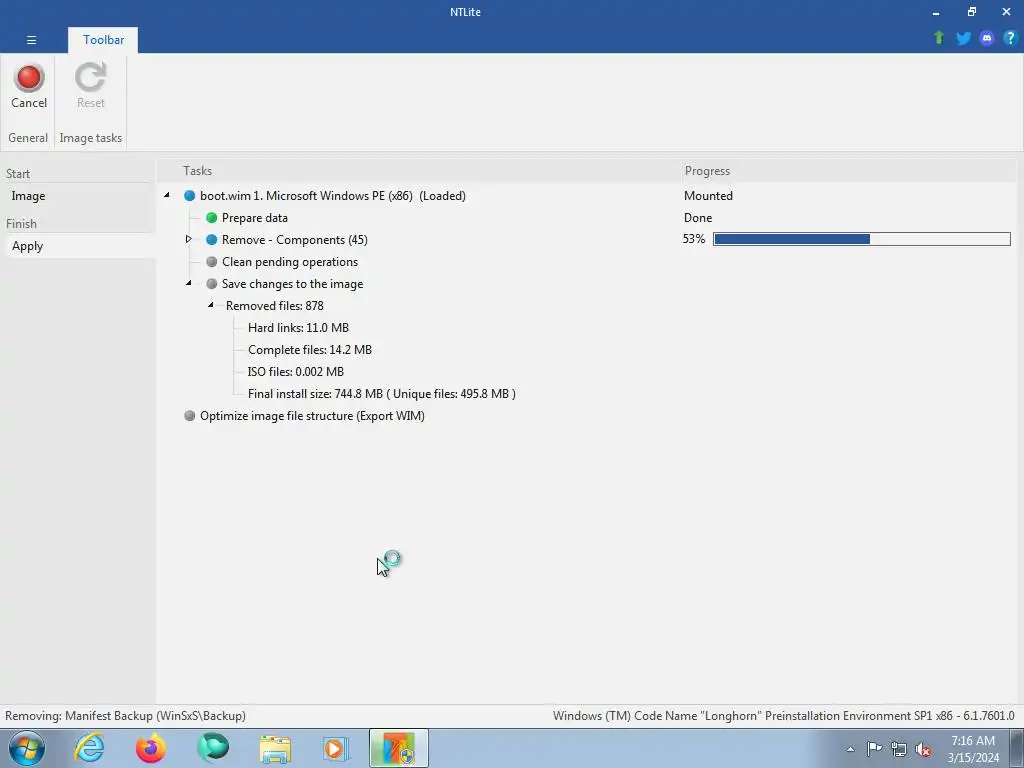Screen dimensions: 1024x768
Task: Click the Tasks column header
Action: (197, 170)
